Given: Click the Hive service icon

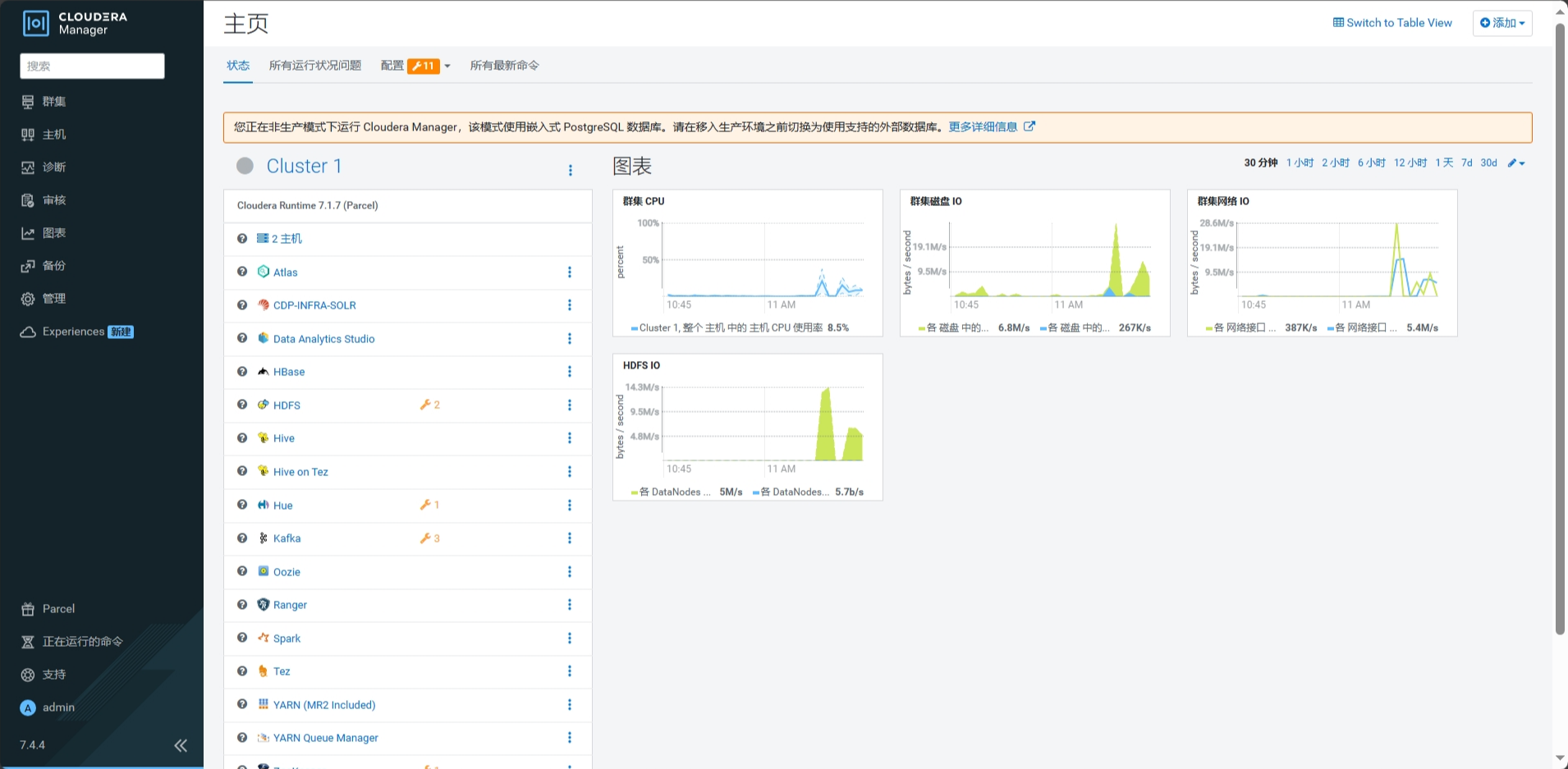Looking at the screenshot, I should tap(263, 437).
